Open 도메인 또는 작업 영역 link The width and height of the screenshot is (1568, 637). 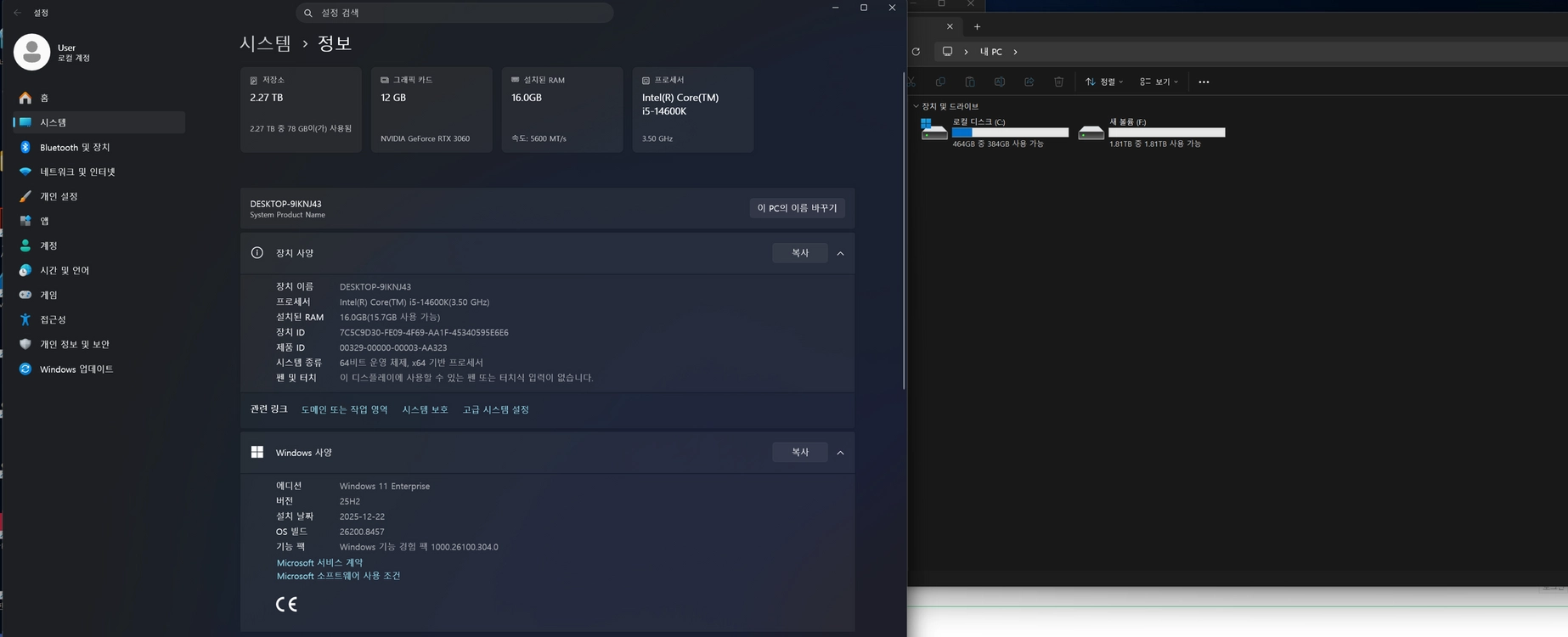pos(344,409)
